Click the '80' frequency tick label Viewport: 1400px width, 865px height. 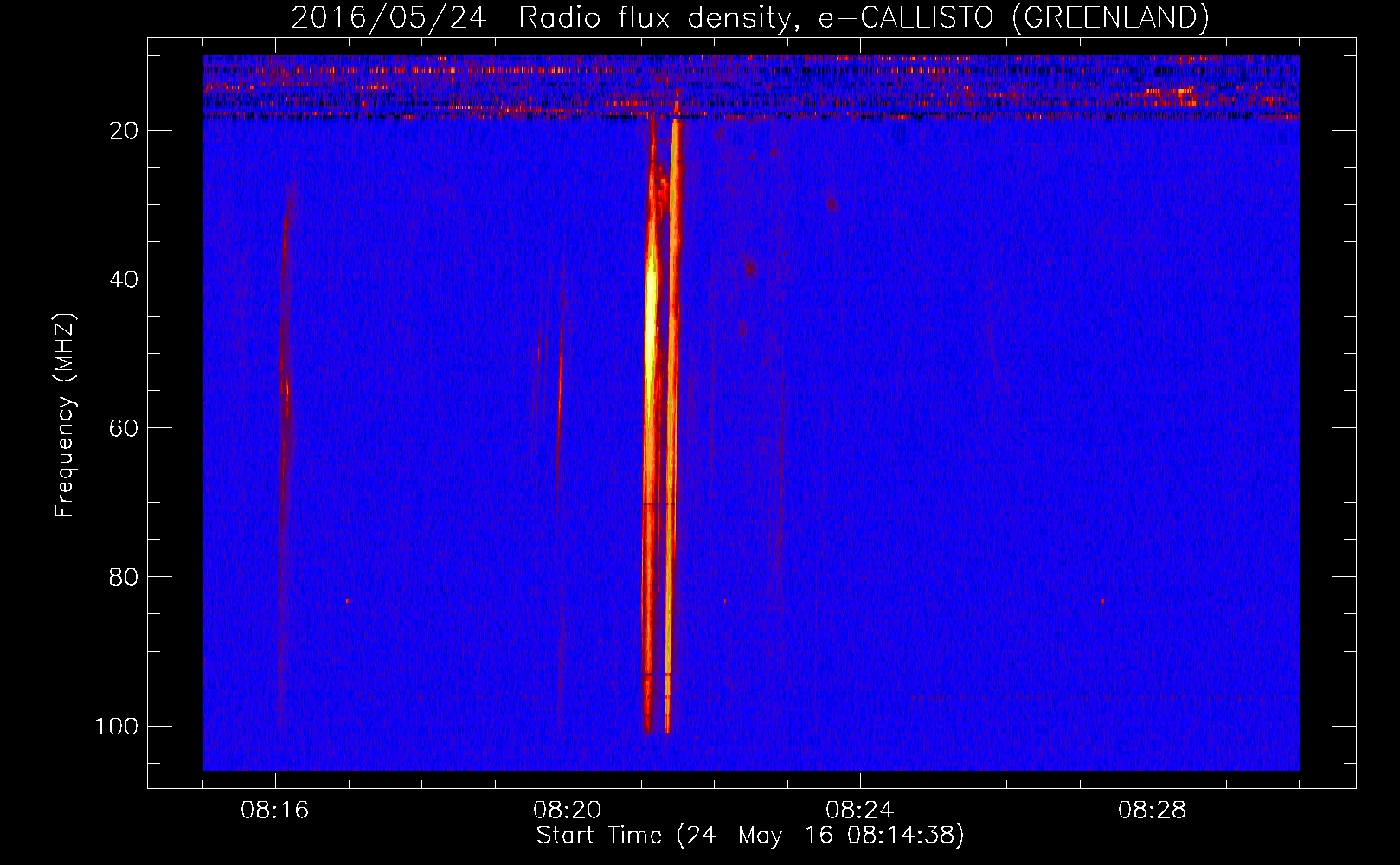pyautogui.click(x=124, y=577)
